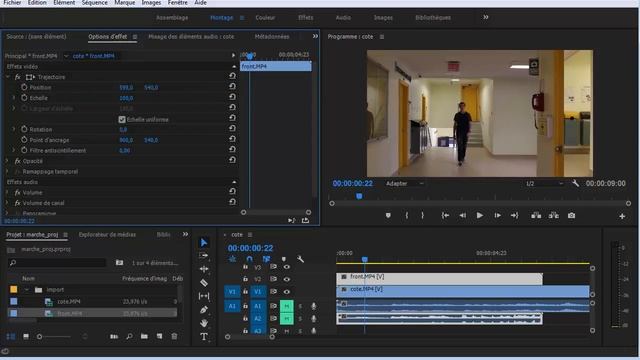Click Mark In bracket icon

407,216
